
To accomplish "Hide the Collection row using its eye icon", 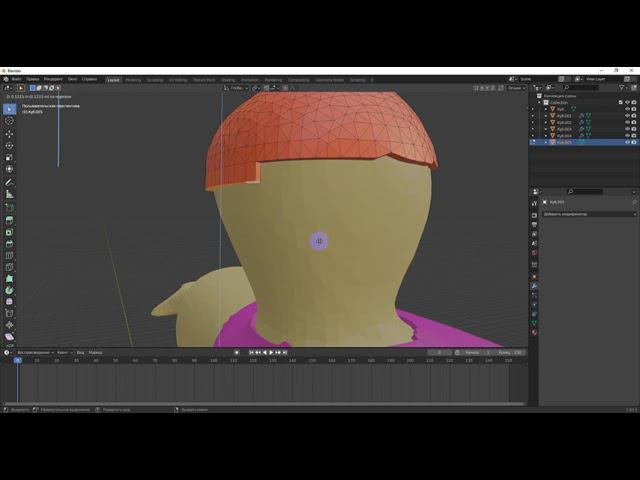I will click(x=627, y=102).
